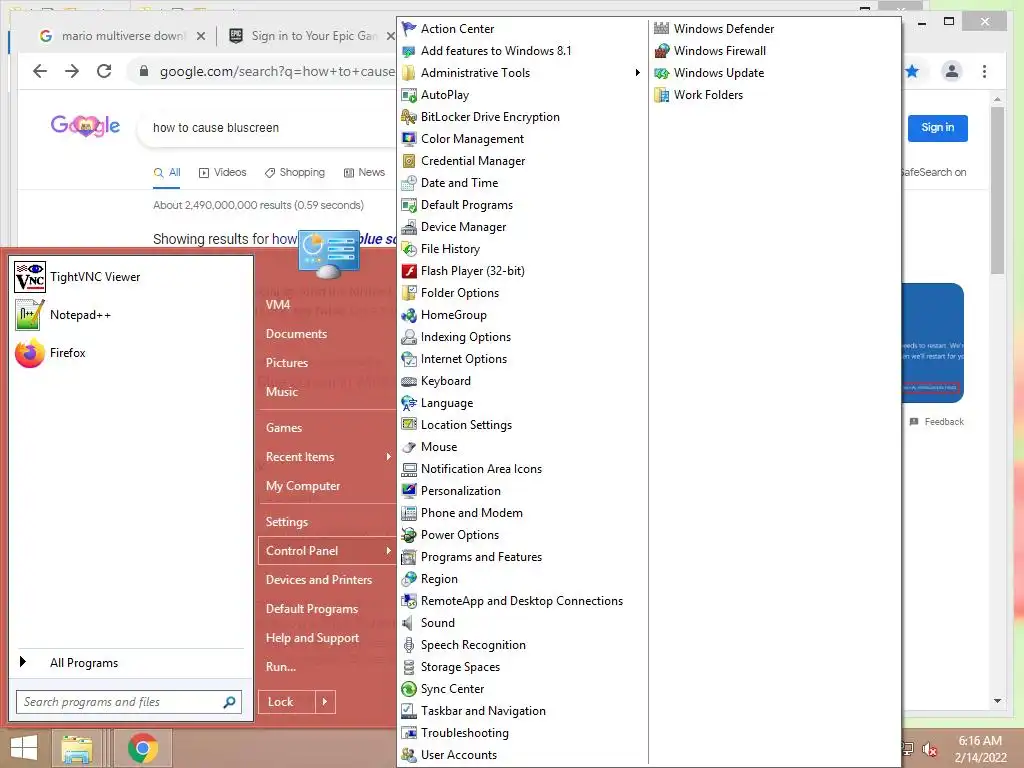Screen dimensions: 1024x768
Task: Select Videos search filter tab
Action: tap(223, 172)
